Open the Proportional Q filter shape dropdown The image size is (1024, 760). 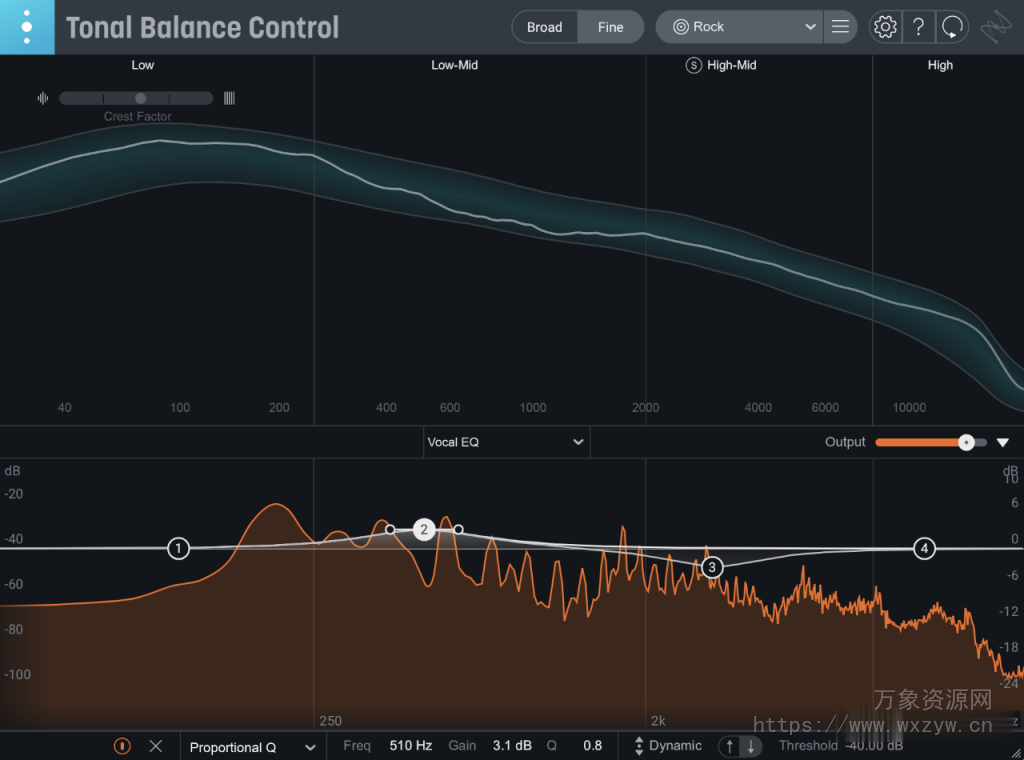[250, 746]
